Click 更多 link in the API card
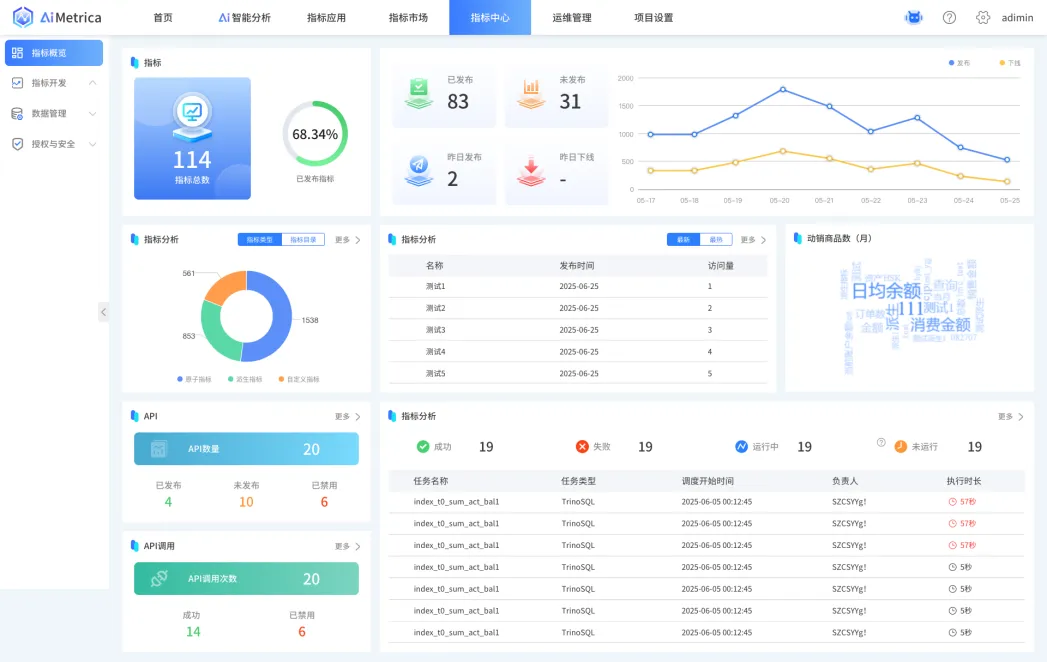This screenshot has height=662, width=1047. tap(347, 416)
